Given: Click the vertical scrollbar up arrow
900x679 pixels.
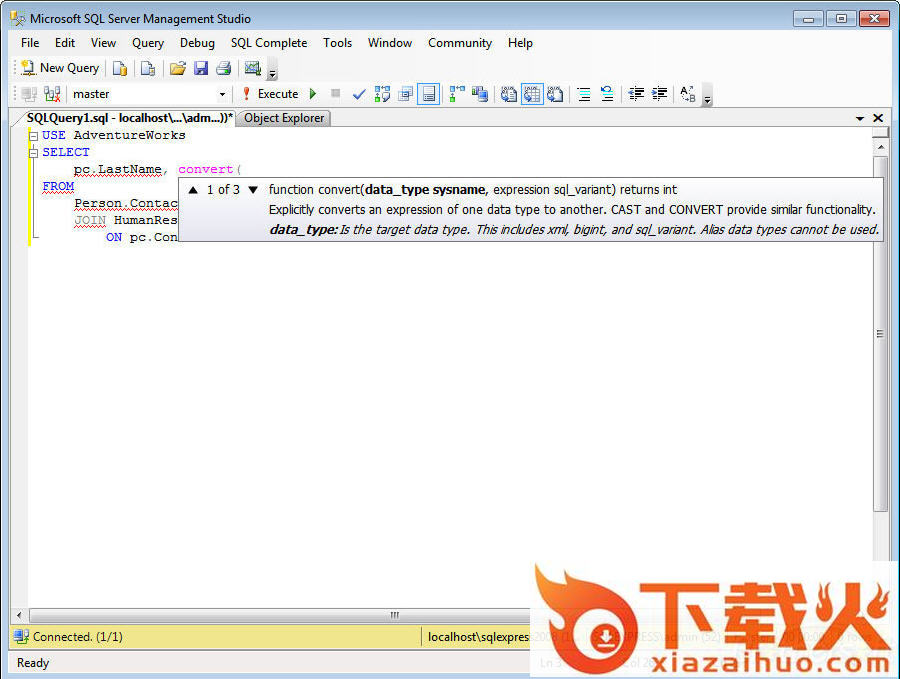Looking at the screenshot, I should (880, 148).
